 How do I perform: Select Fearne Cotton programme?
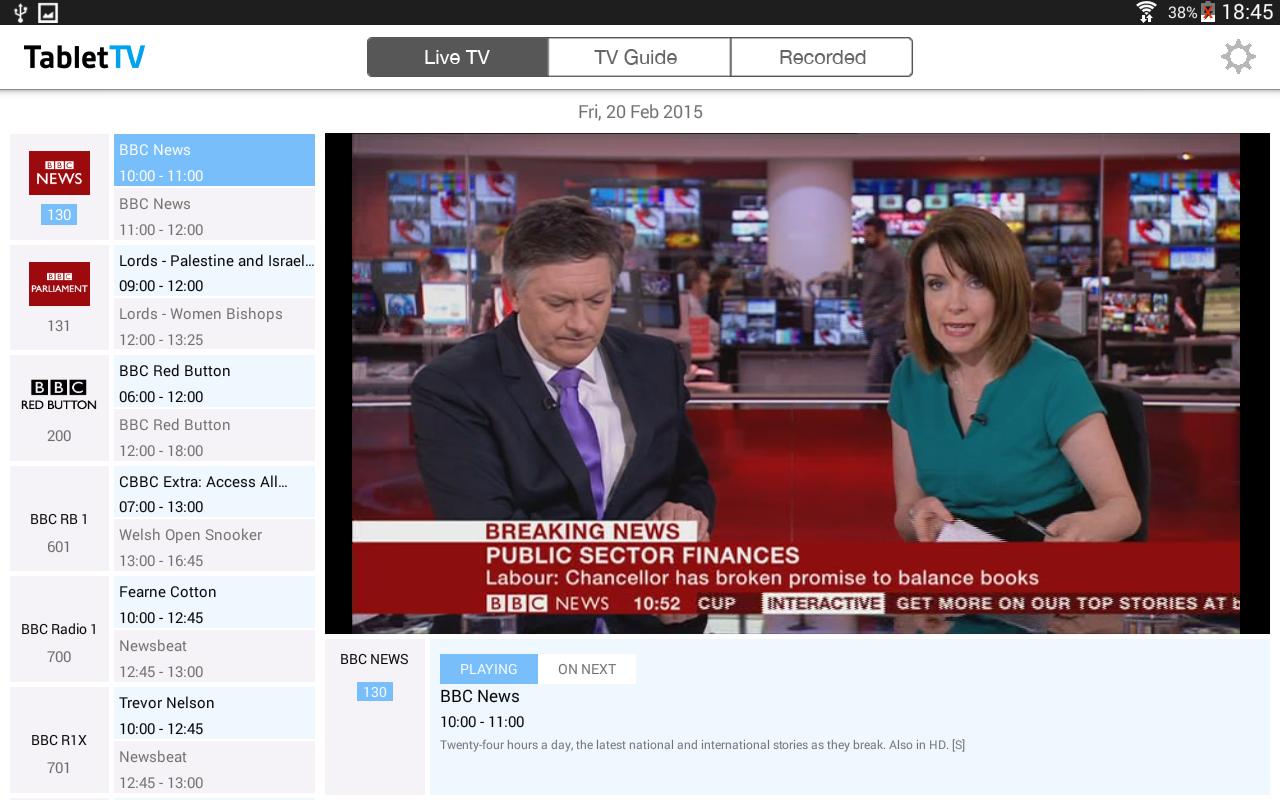[x=214, y=603]
